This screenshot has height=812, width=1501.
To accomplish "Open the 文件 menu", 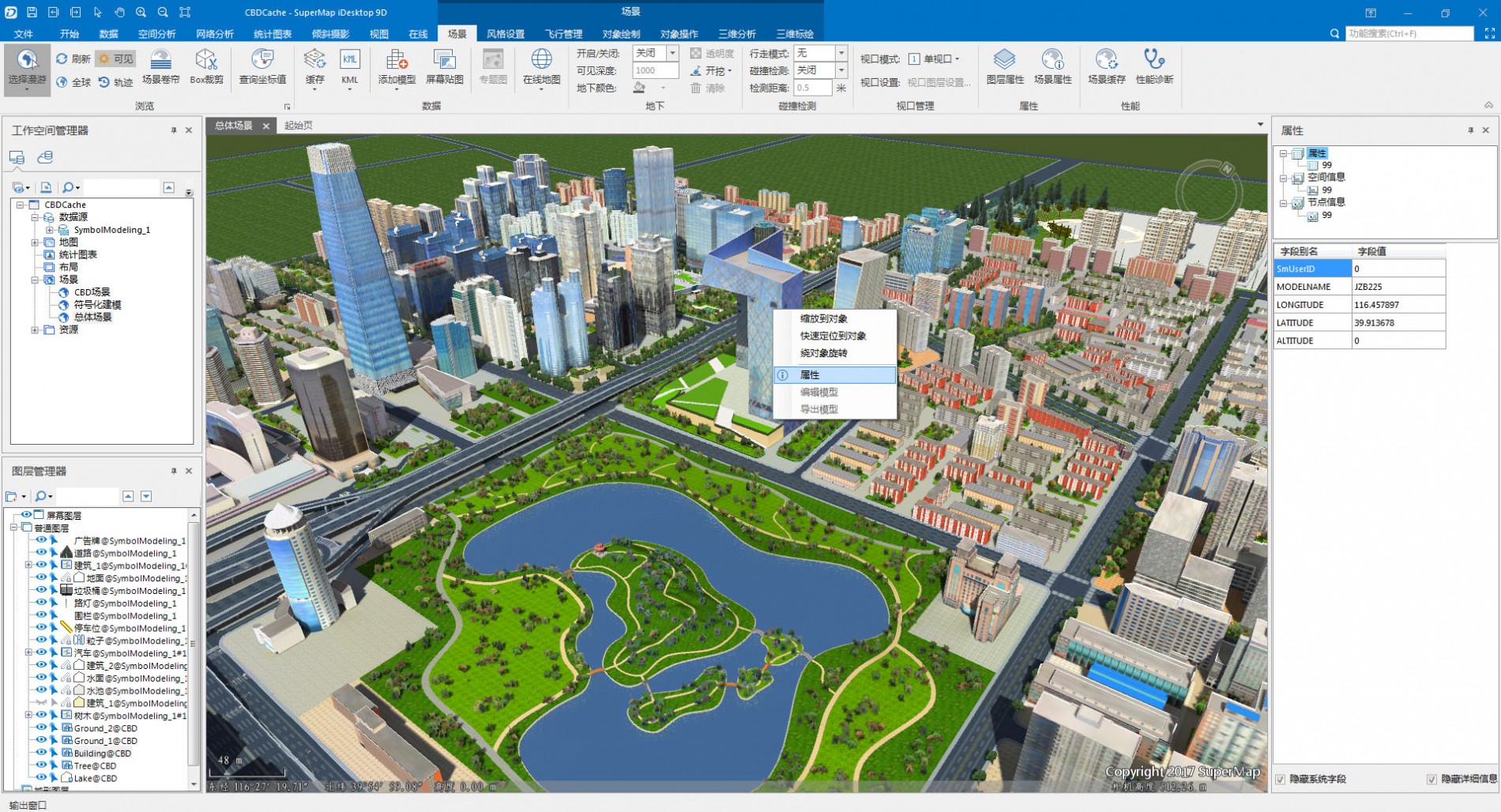I will click(24, 34).
